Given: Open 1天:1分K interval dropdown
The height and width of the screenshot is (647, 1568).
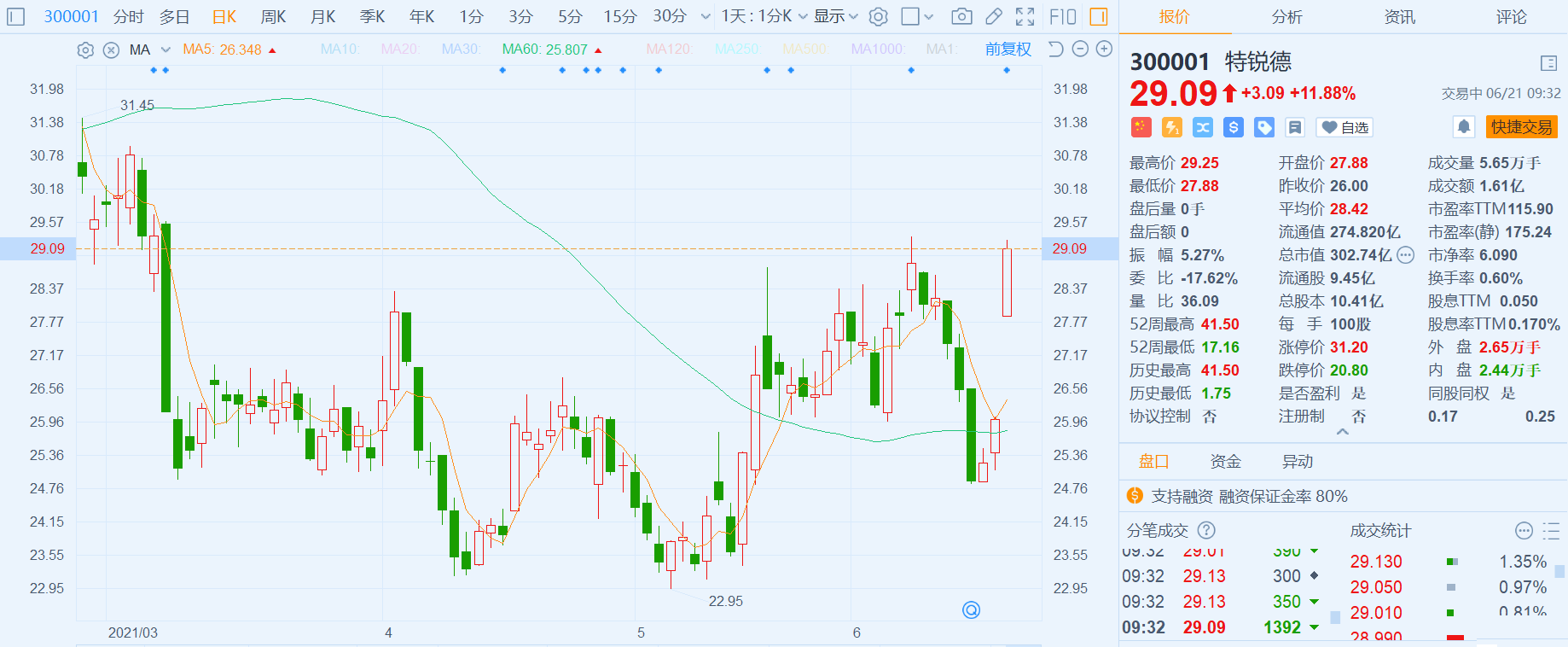Looking at the screenshot, I should [x=764, y=16].
